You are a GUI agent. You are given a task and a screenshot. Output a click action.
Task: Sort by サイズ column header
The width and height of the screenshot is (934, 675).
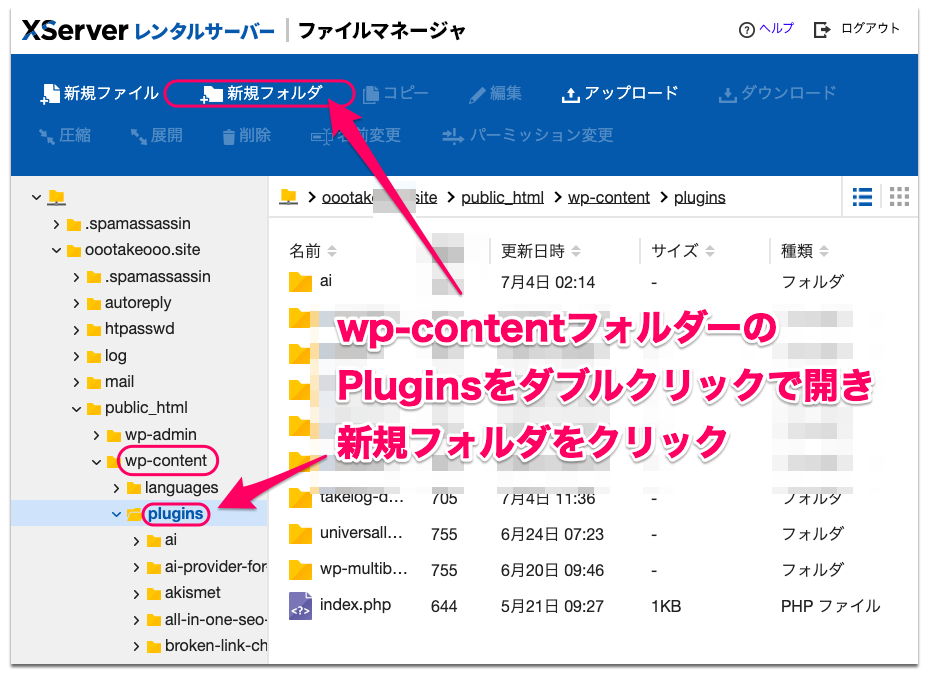point(683,251)
